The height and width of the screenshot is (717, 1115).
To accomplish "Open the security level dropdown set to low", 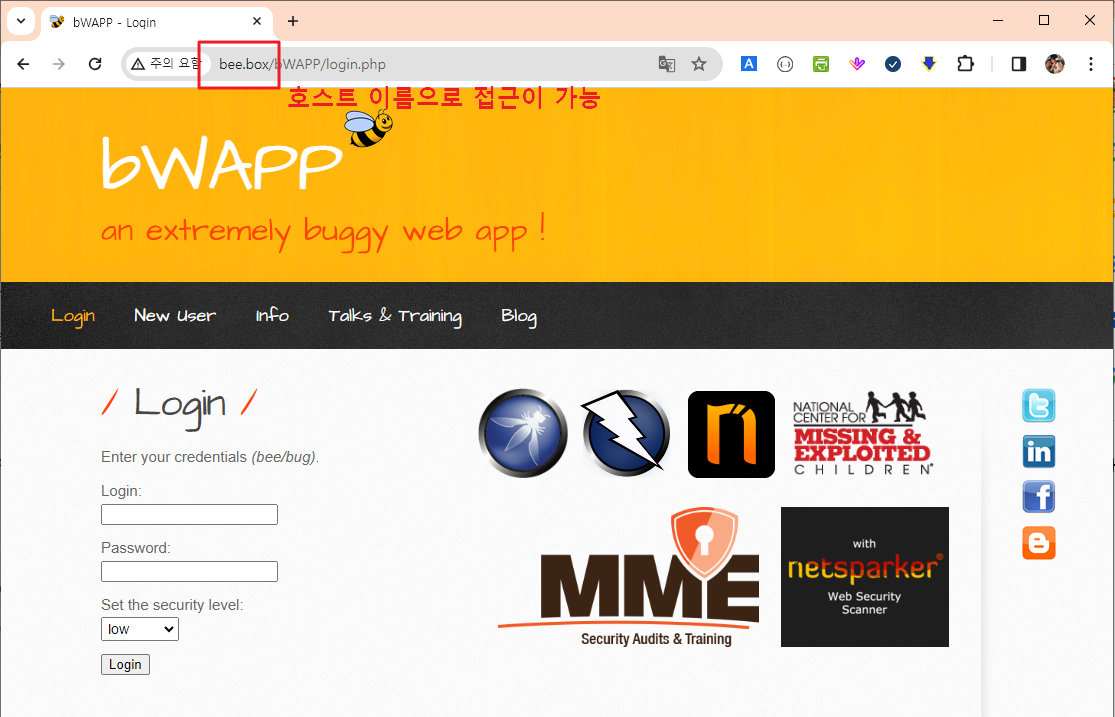I will pyautogui.click(x=140, y=629).
